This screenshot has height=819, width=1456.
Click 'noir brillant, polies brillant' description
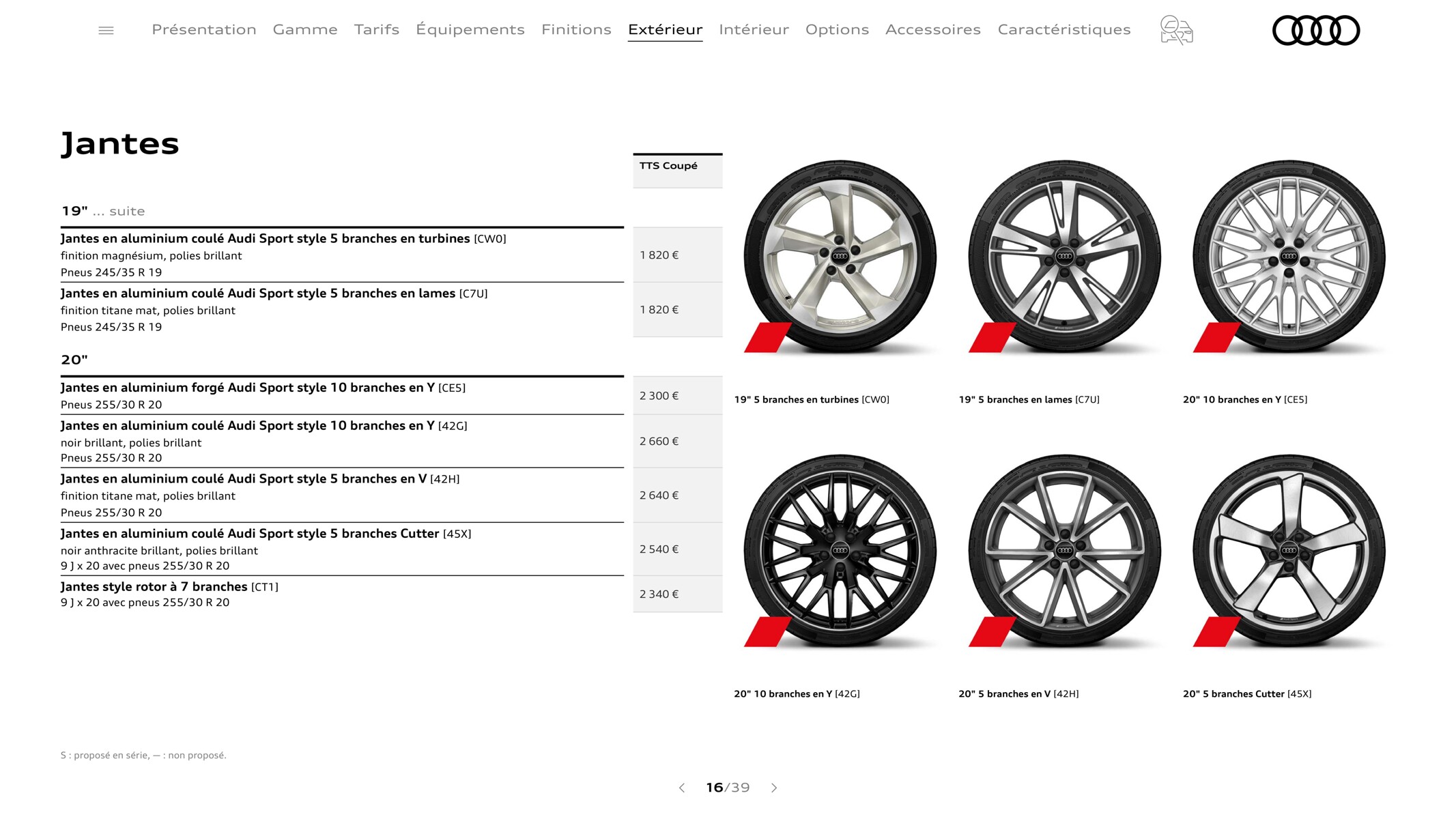click(x=131, y=443)
